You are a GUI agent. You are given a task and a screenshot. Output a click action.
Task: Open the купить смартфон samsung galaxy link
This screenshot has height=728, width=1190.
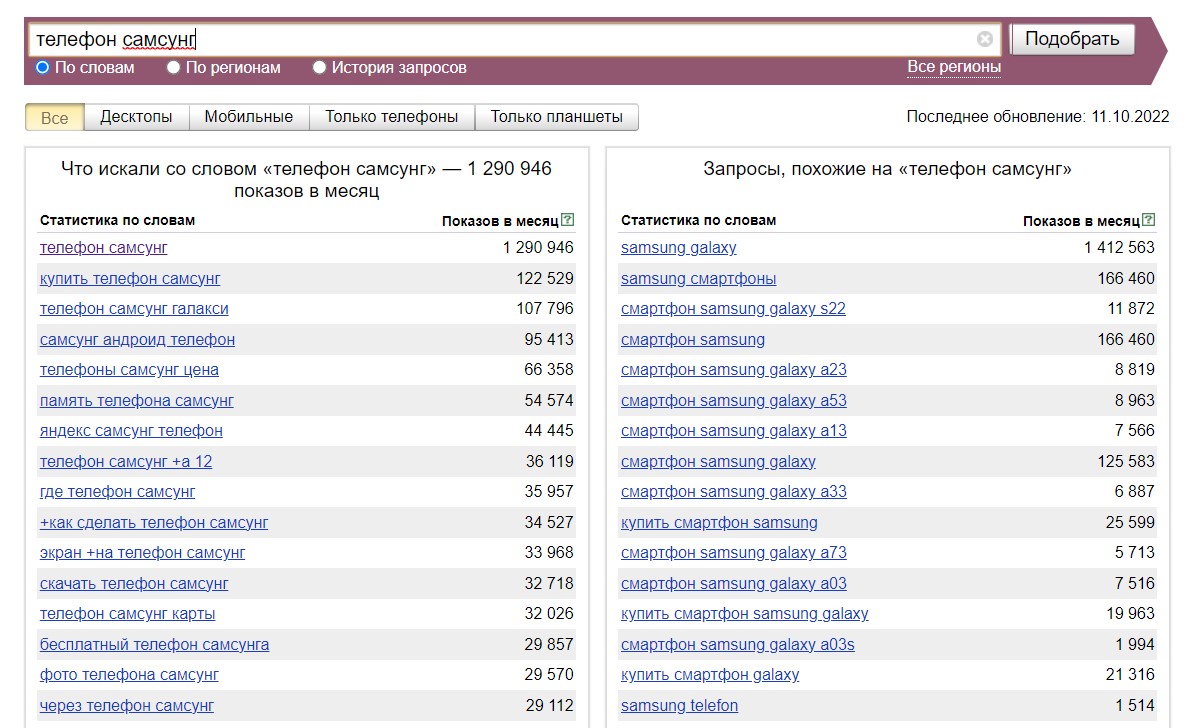point(745,613)
